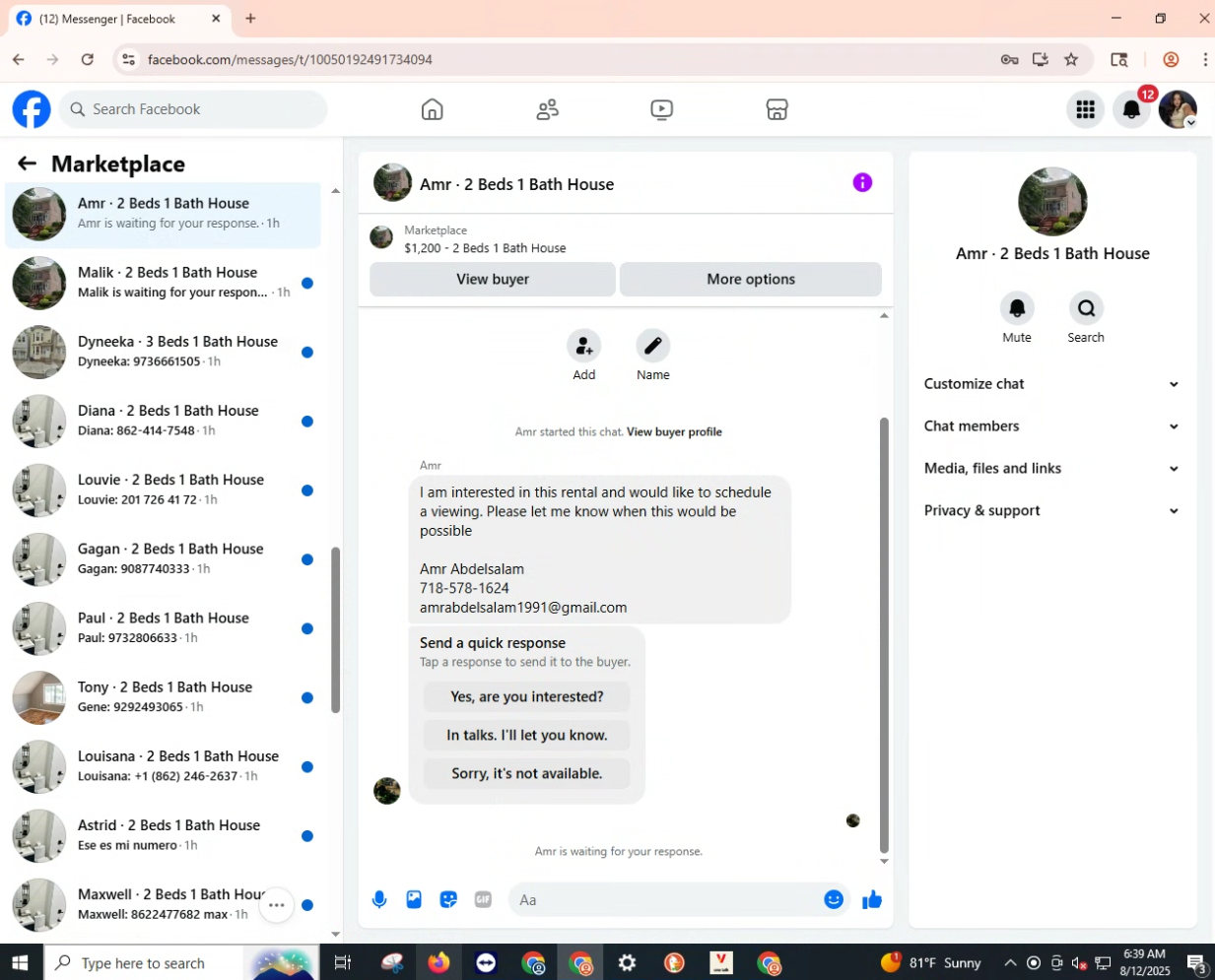Image resolution: width=1215 pixels, height=980 pixels.
Task: Open notifications bell with 12 badge
Action: coord(1131,109)
